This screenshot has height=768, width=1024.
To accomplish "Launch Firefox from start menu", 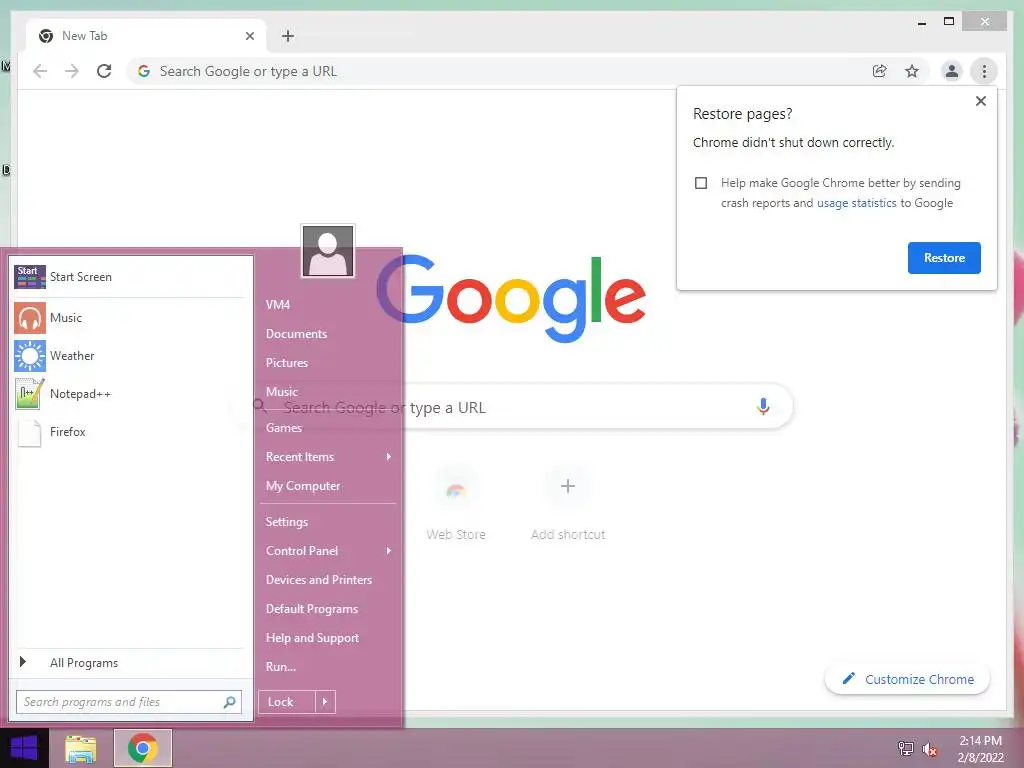I will pos(130,432).
